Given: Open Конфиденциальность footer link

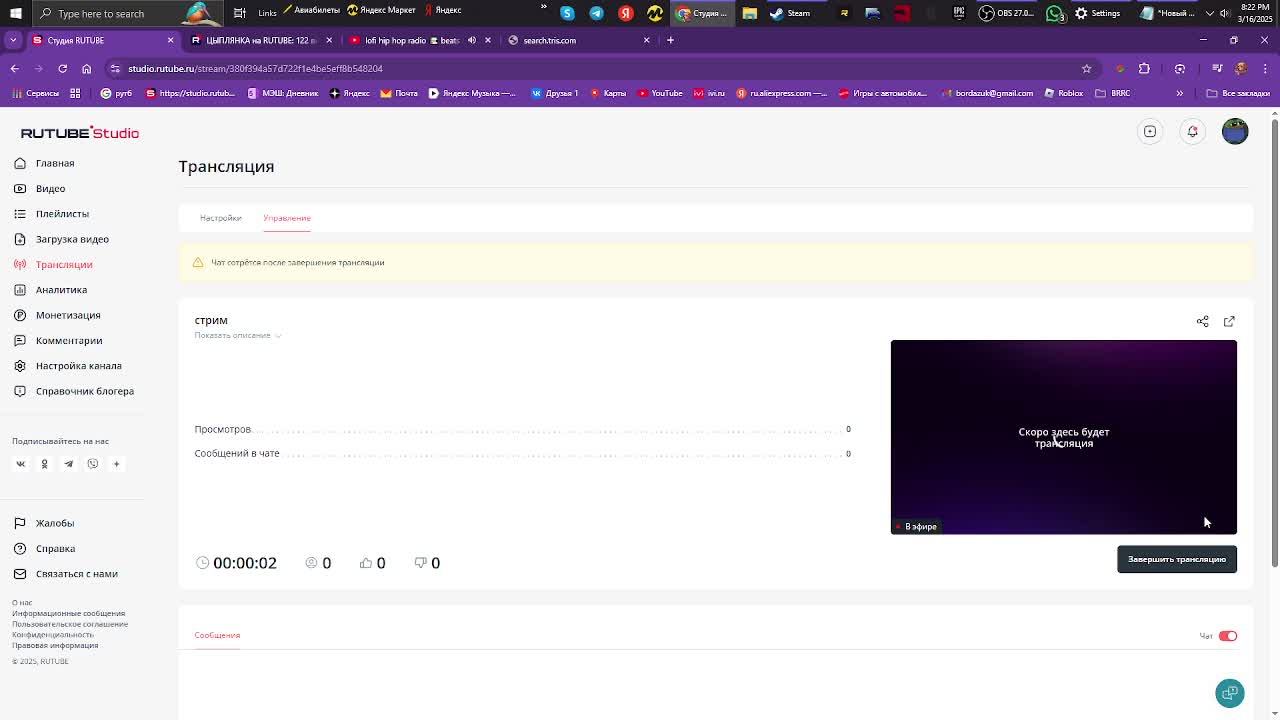Looking at the screenshot, I should (53, 635).
